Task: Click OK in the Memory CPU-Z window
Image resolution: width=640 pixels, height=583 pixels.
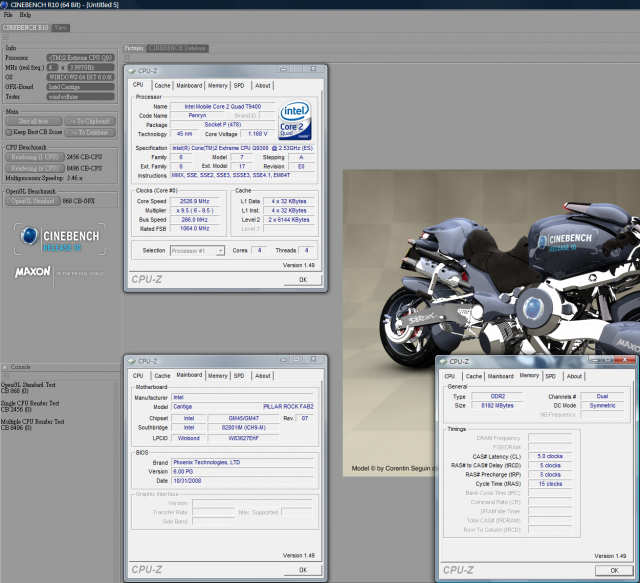Action: tap(614, 570)
